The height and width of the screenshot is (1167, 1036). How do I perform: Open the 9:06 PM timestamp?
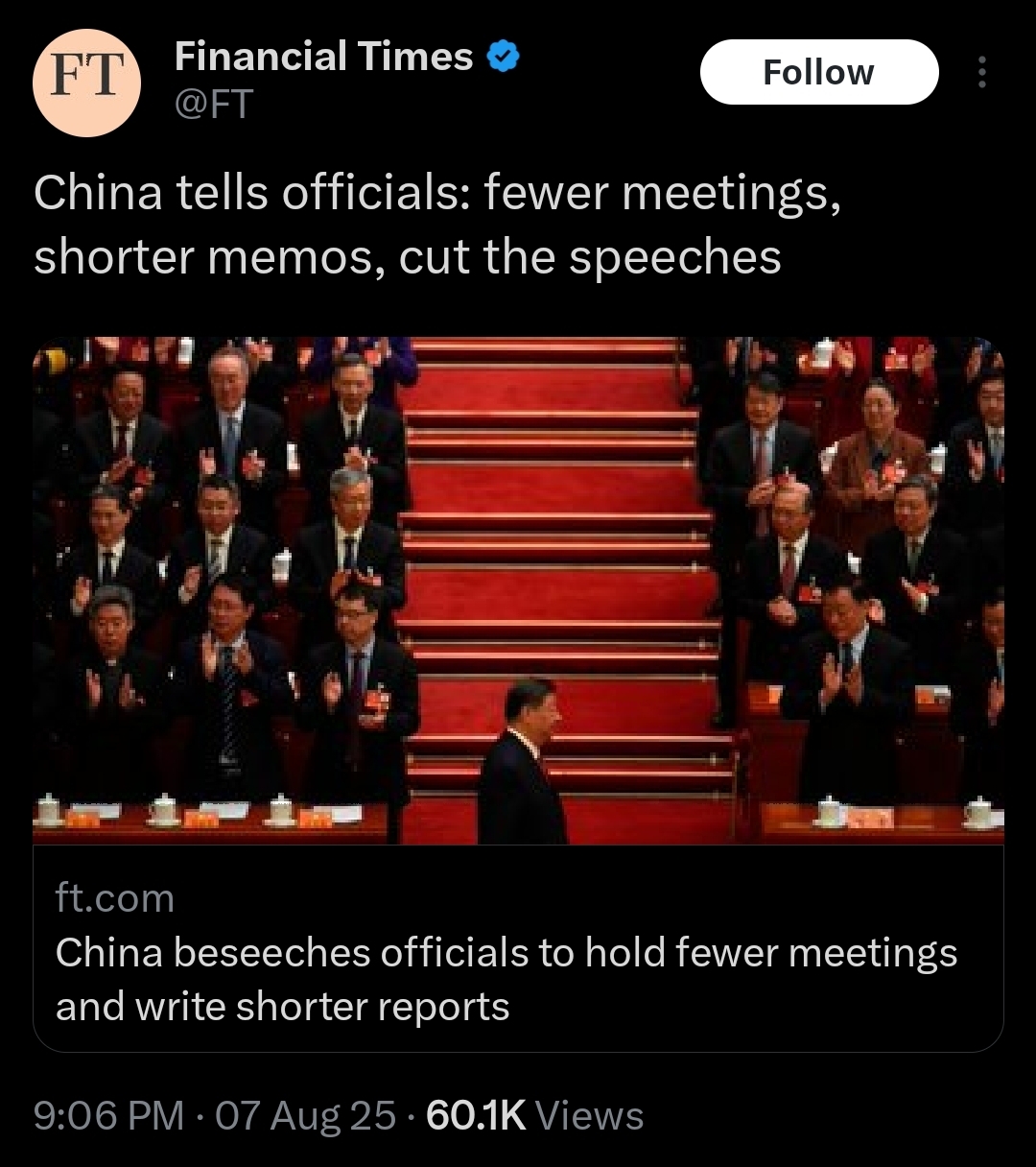[x=108, y=1116]
